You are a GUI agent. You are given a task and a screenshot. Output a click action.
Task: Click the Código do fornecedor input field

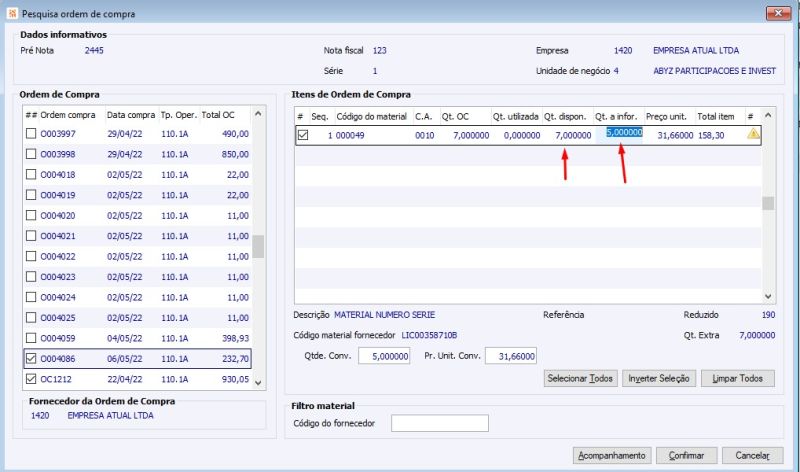click(x=440, y=423)
